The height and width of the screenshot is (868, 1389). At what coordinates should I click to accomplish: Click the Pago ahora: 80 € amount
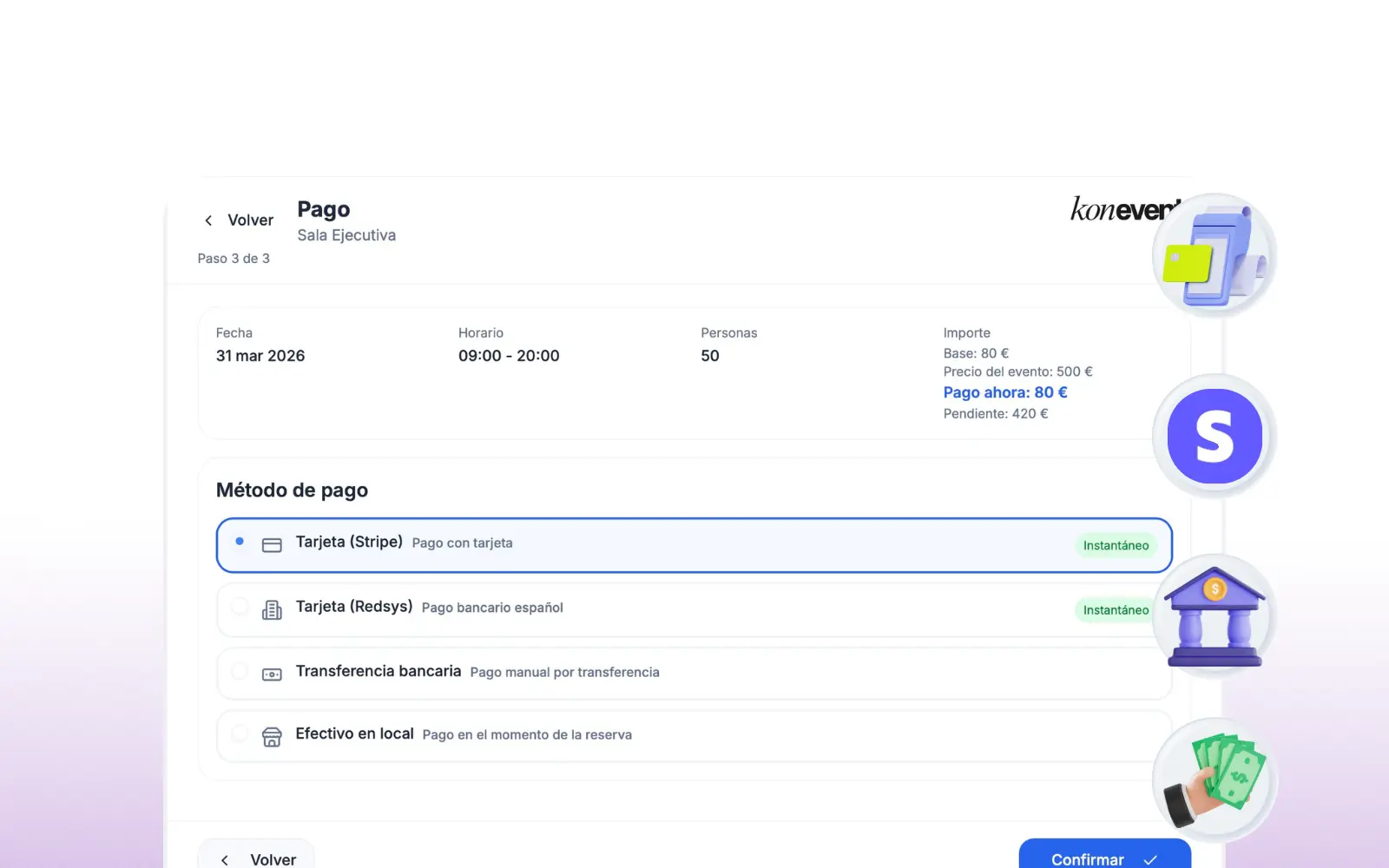click(x=1005, y=392)
